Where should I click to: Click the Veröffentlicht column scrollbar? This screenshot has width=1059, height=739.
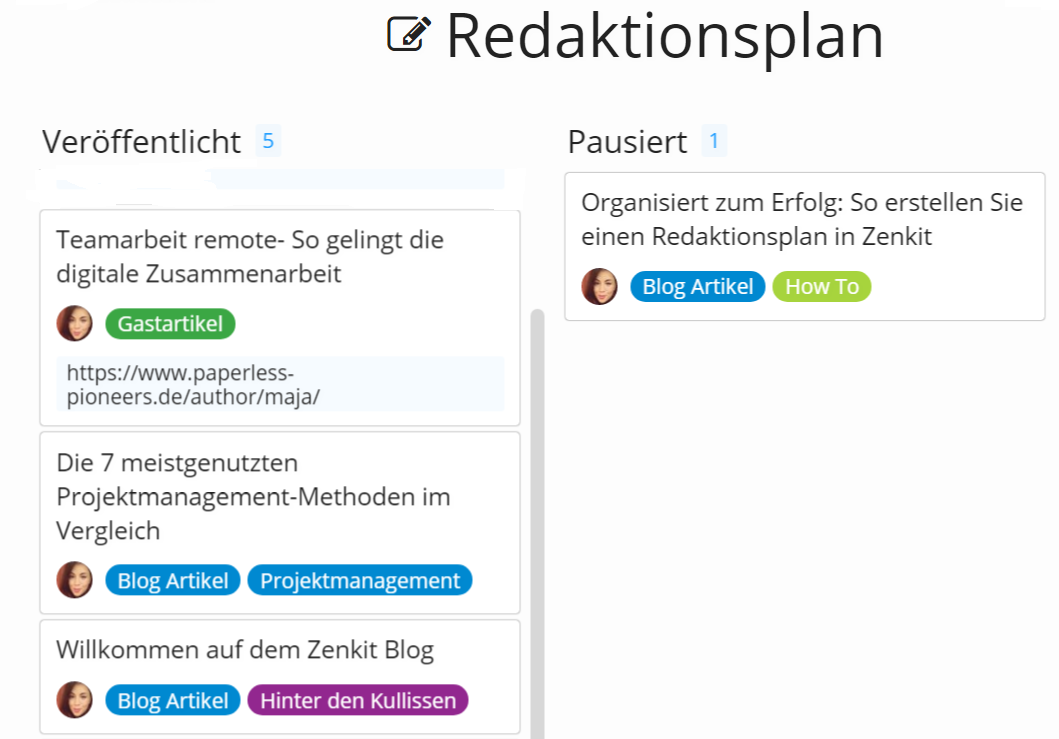538,524
